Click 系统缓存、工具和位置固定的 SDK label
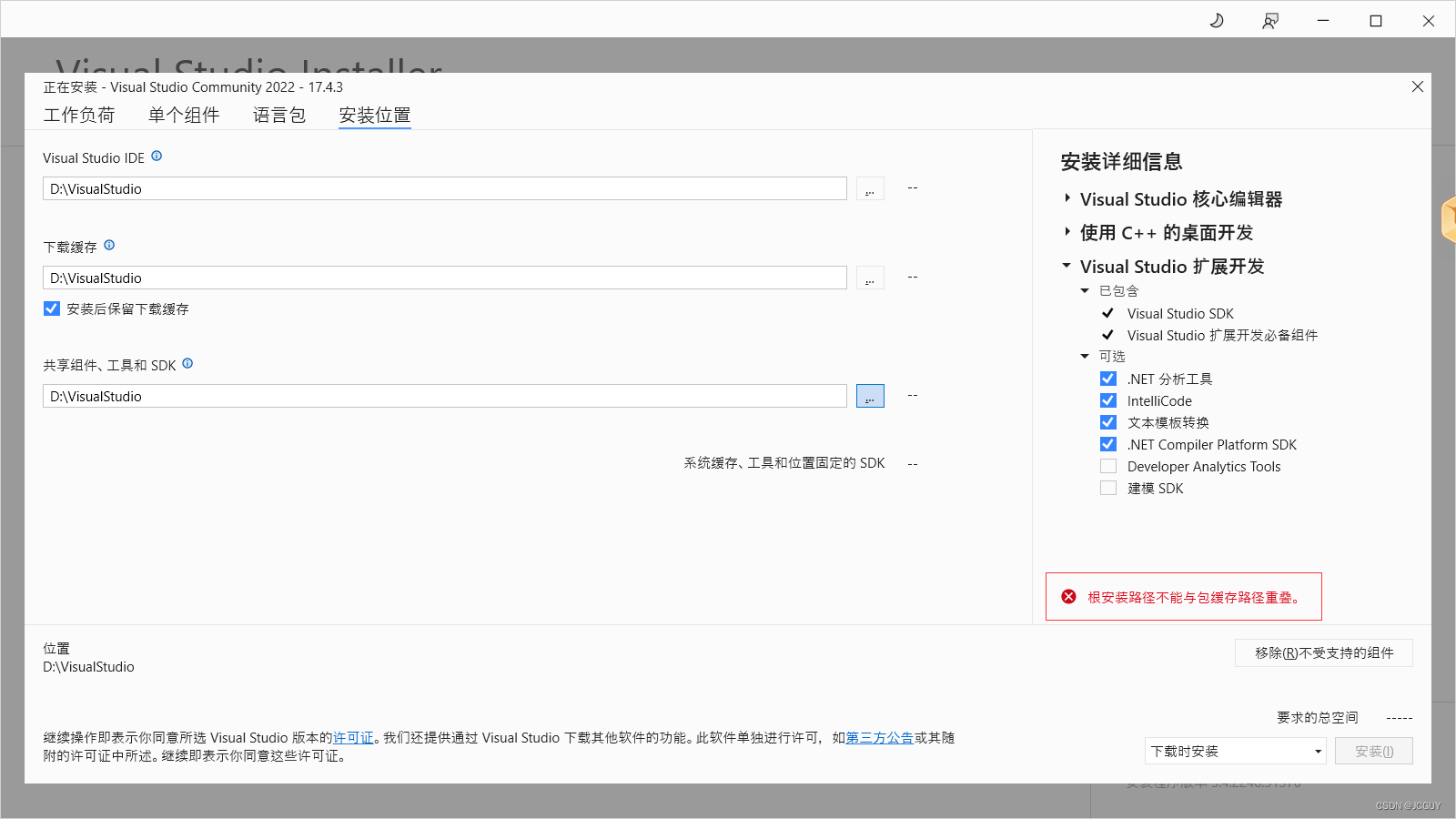This screenshot has width=1456, height=819. tap(784, 462)
